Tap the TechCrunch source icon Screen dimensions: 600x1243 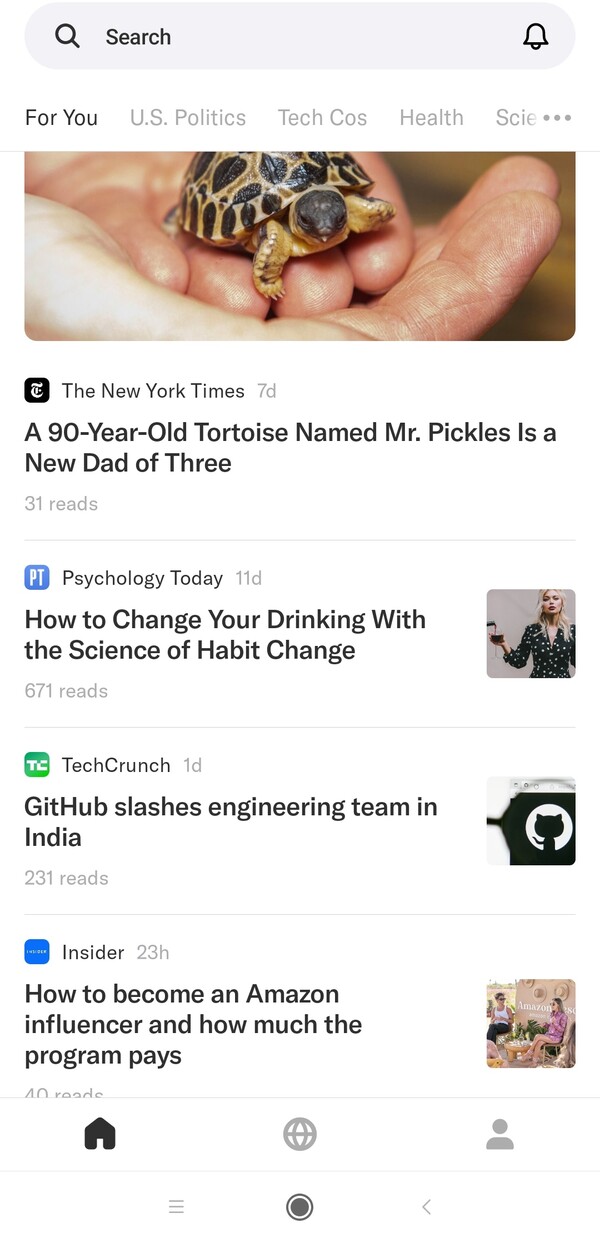coord(37,765)
